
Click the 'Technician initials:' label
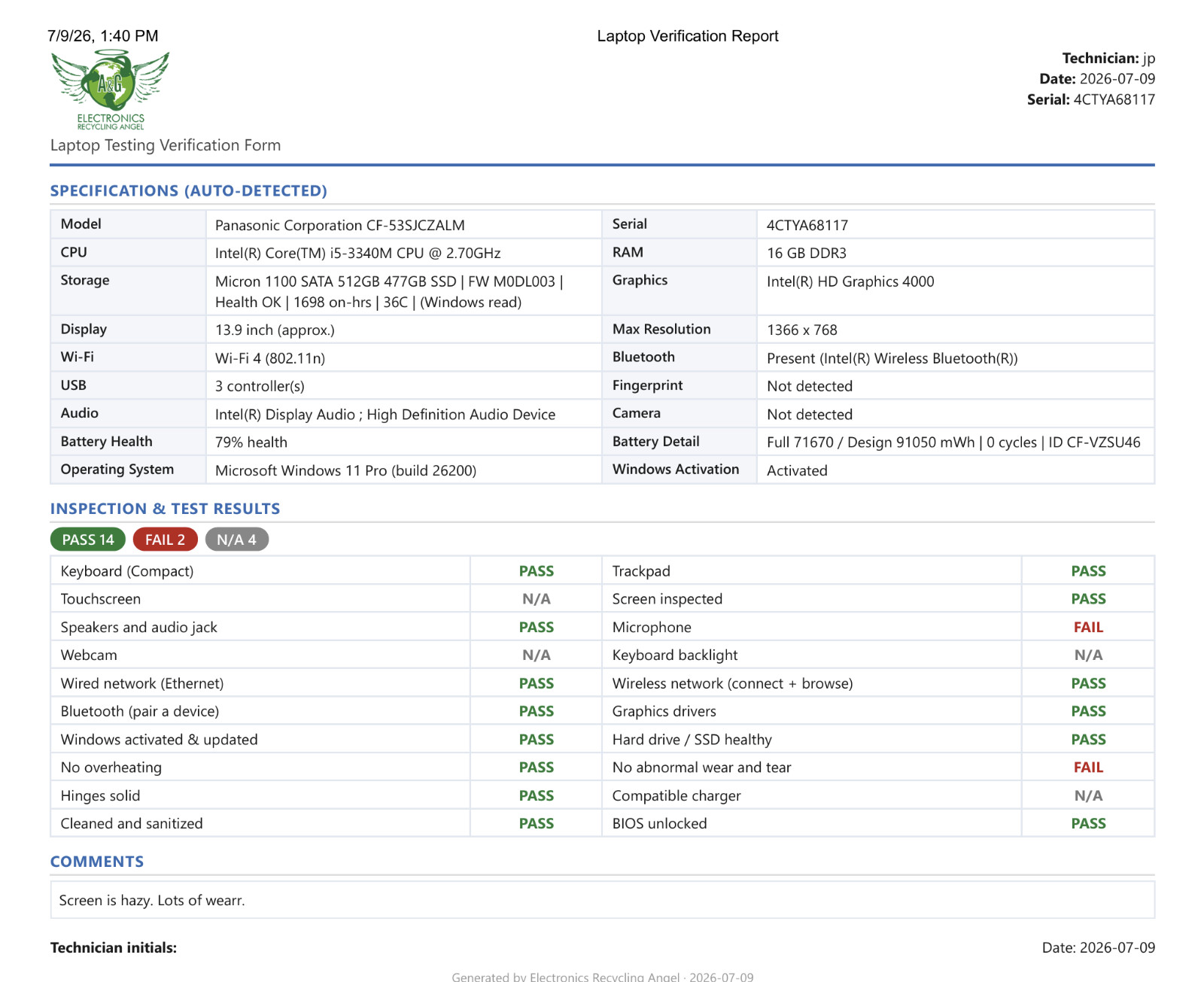(114, 947)
